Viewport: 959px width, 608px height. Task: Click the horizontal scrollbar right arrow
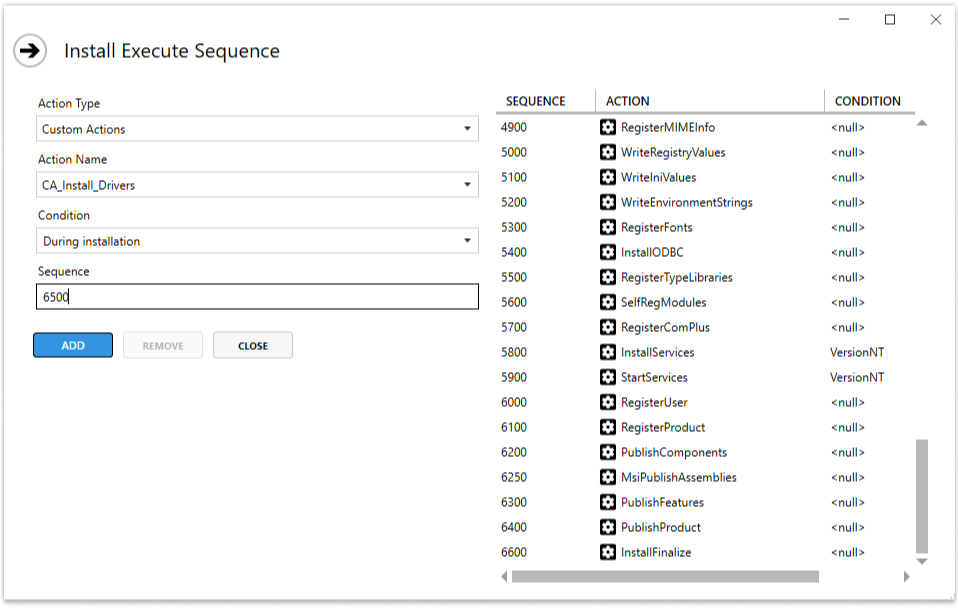tap(906, 576)
